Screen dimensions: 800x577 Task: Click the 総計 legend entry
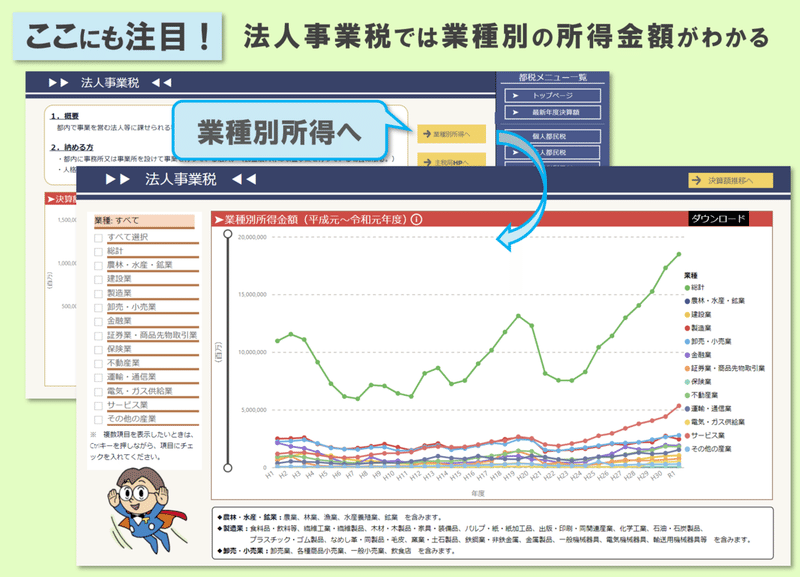pyautogui.click(x=694, y=288)
